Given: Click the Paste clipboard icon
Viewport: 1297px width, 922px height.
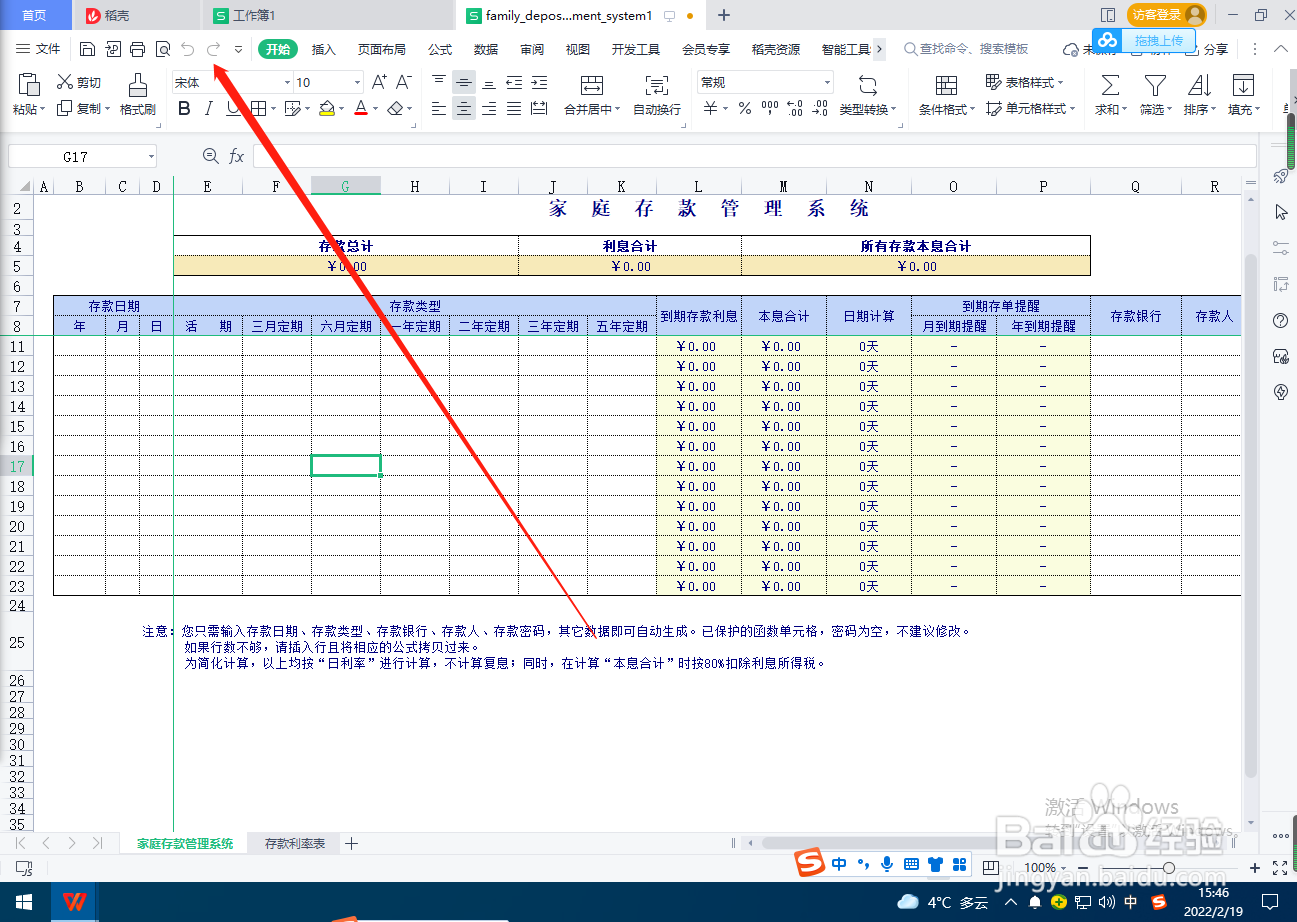Looking at the screenshot, I should 29,85.
